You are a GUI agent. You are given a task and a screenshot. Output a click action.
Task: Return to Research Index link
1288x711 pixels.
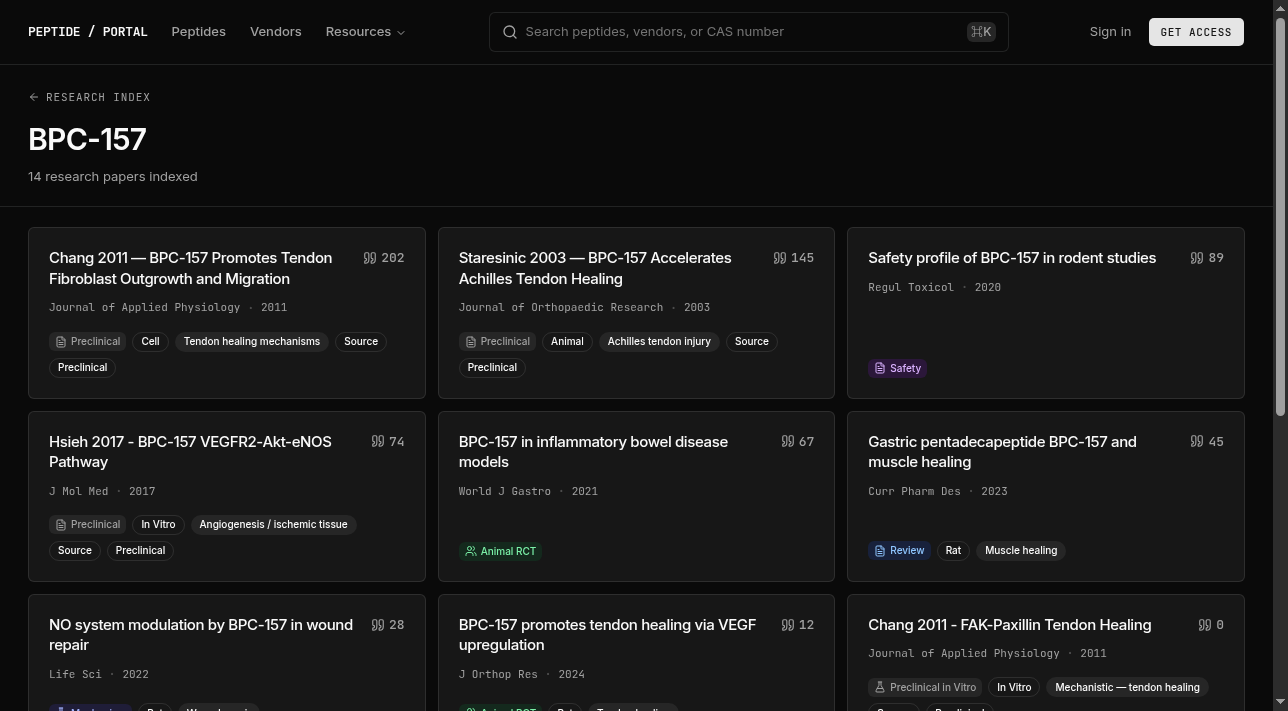click(89, 97)
